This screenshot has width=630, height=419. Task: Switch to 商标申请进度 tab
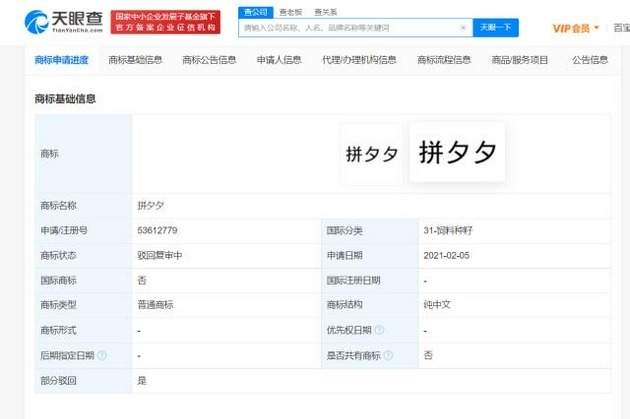tap(61, 60)
